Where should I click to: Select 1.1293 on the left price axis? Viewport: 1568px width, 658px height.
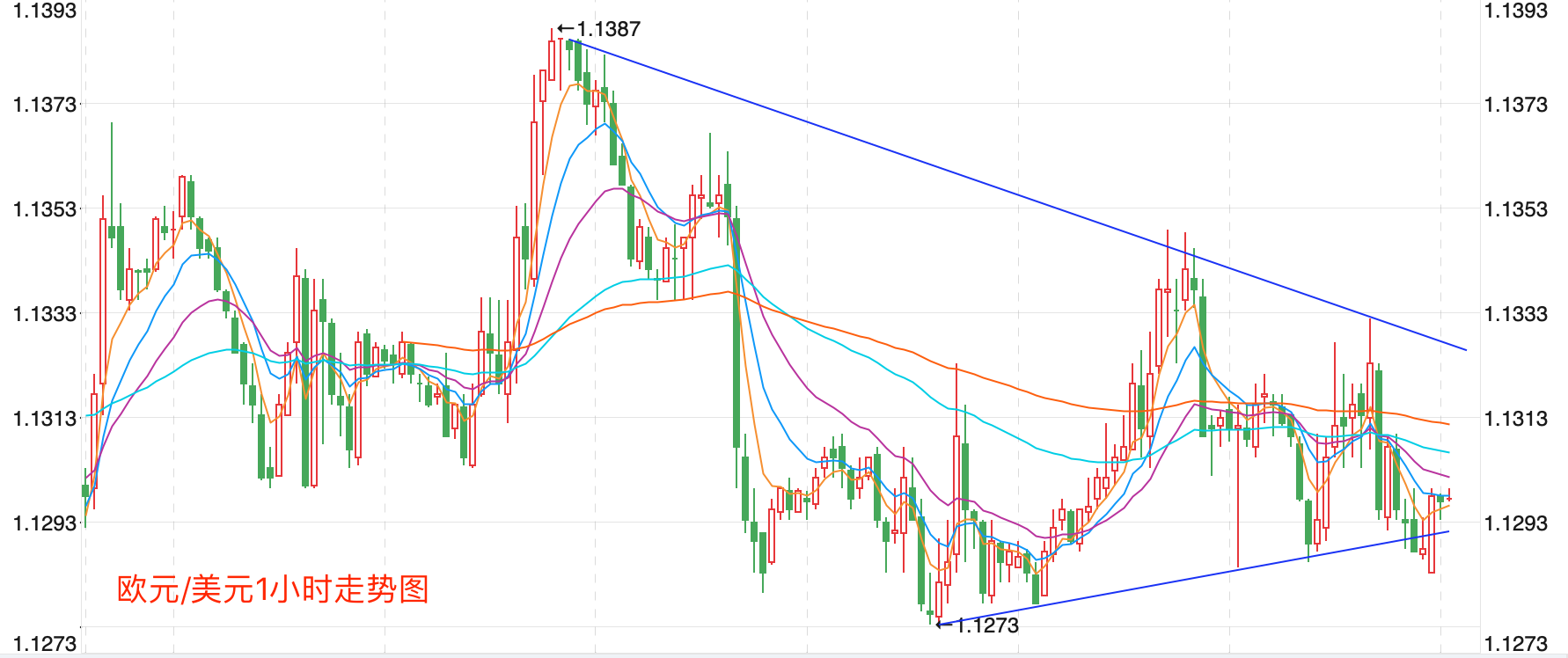[x=45, y=523]
